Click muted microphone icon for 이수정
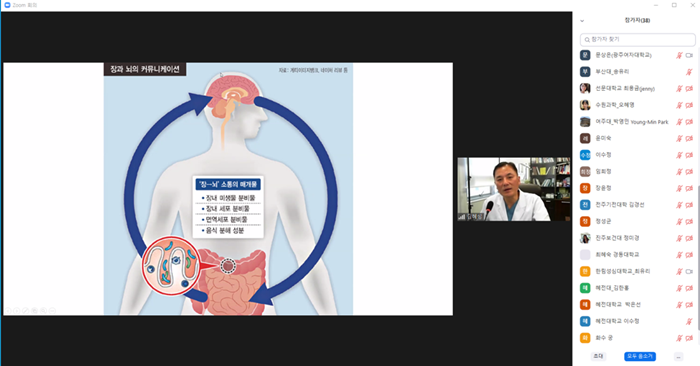 click(x=679, y=155)
